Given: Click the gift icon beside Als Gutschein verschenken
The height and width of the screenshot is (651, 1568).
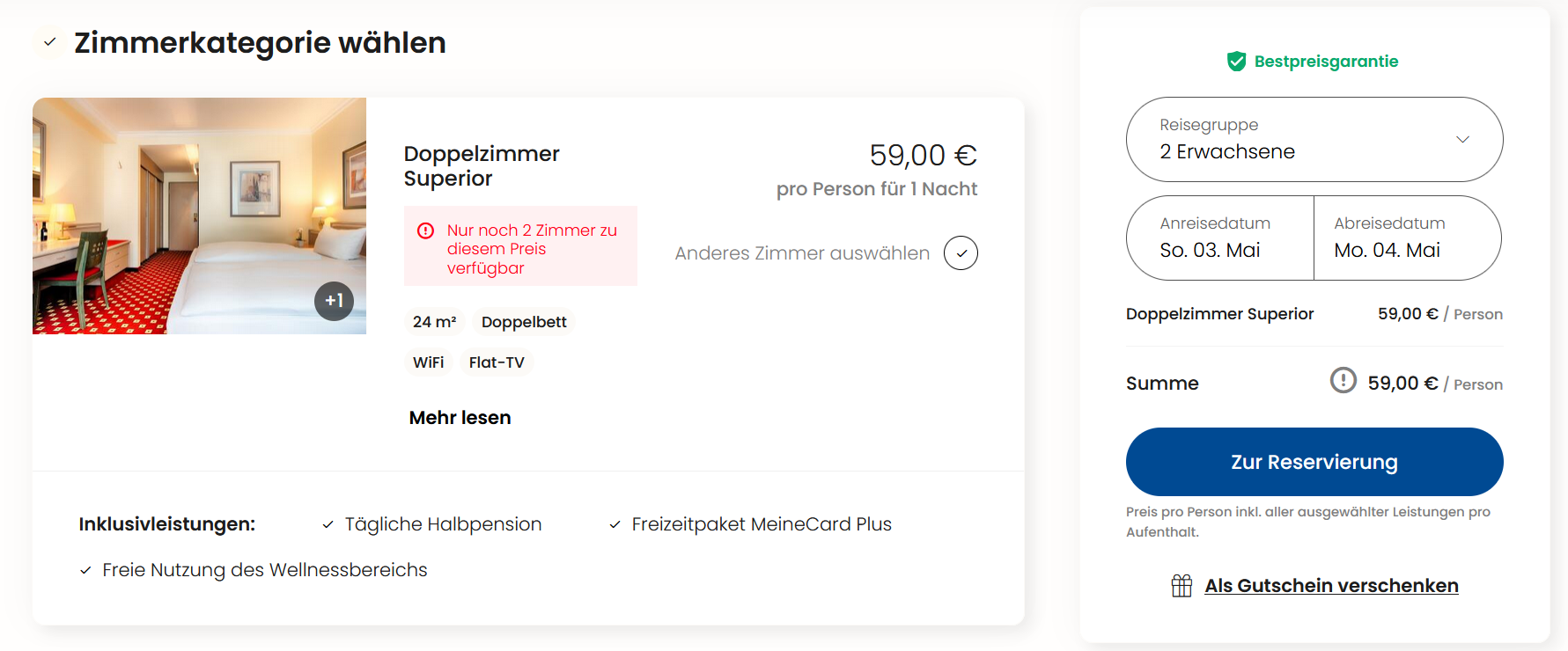Looking at the screenshot, I should click(x=1183, y=584).
